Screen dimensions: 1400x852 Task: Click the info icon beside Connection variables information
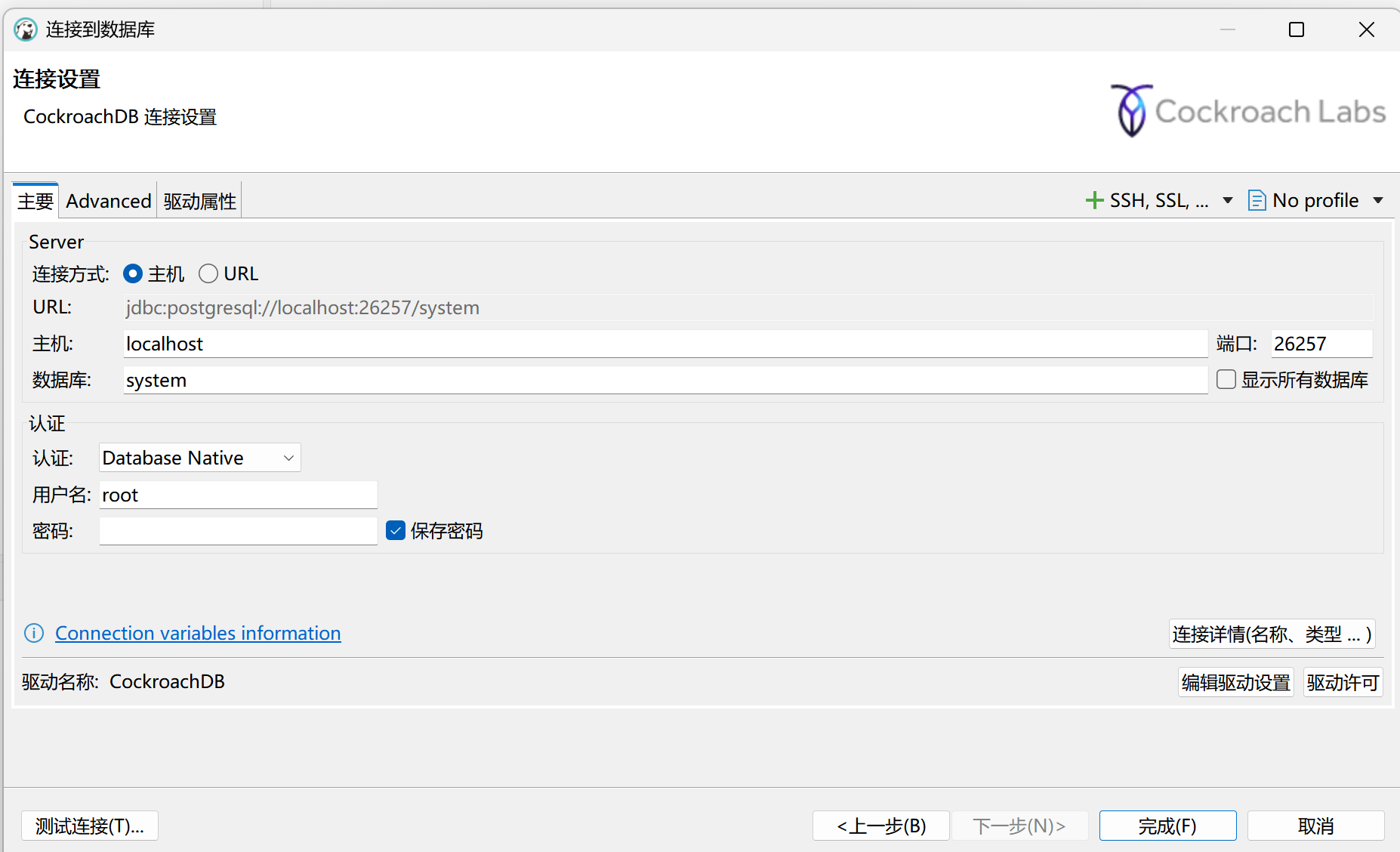pos(34,633)
